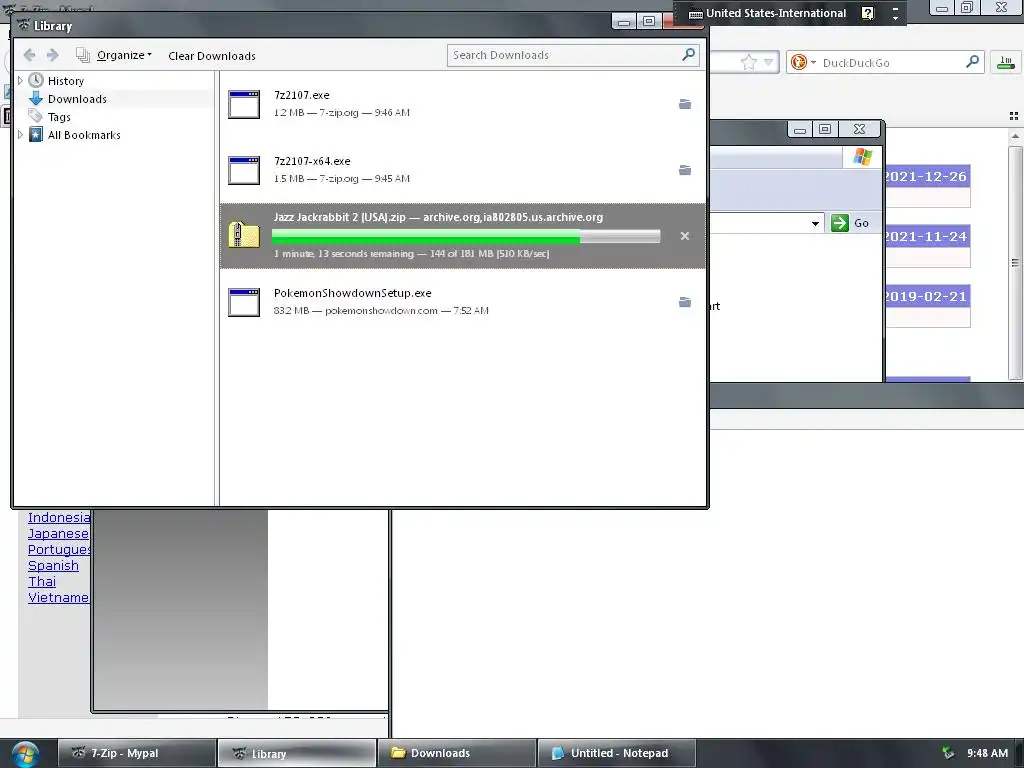Click the 2021-12-26 date entry
The image size is (1024, 768).
tap(925, 177)
